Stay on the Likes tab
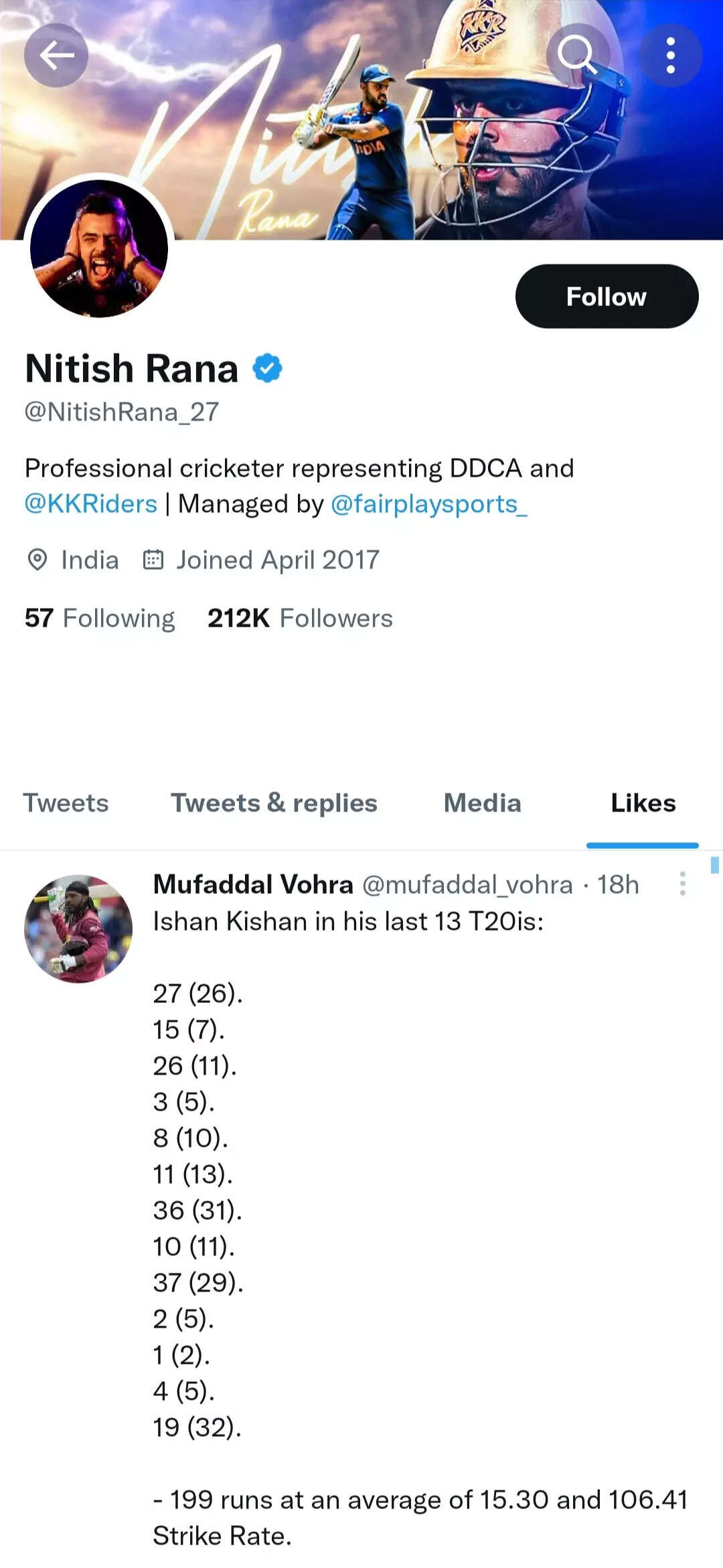 (x=642, y=803)
